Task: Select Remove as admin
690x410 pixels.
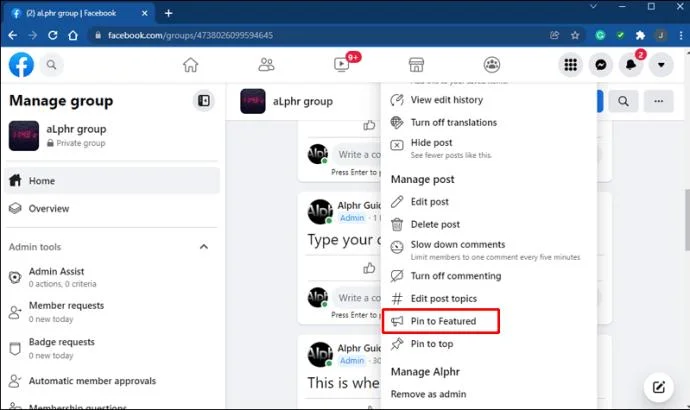Action: 428,394
